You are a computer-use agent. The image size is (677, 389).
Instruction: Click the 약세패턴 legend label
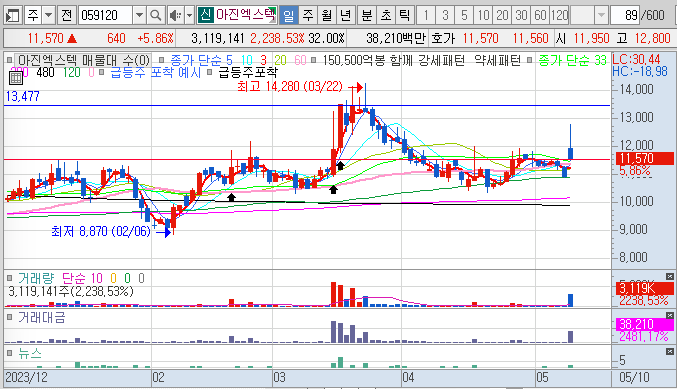pos(497,60)
